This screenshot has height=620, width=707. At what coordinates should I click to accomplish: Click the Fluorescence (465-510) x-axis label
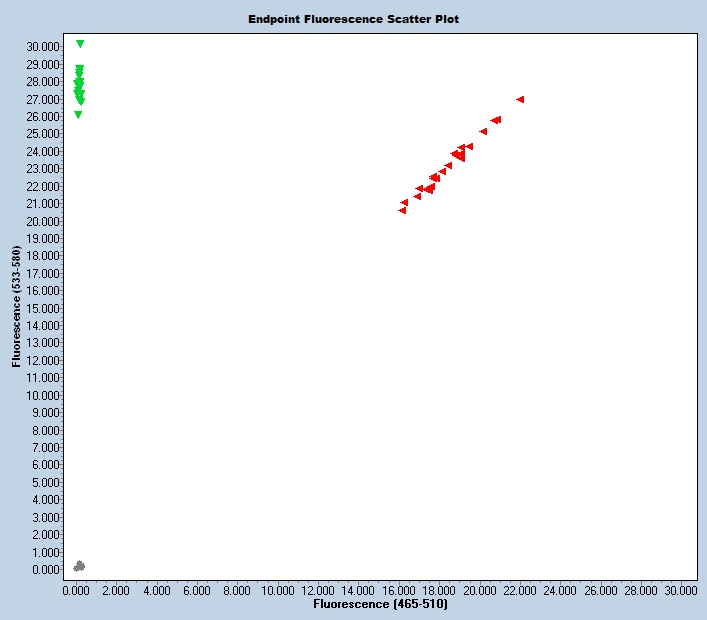click(380, 605)
